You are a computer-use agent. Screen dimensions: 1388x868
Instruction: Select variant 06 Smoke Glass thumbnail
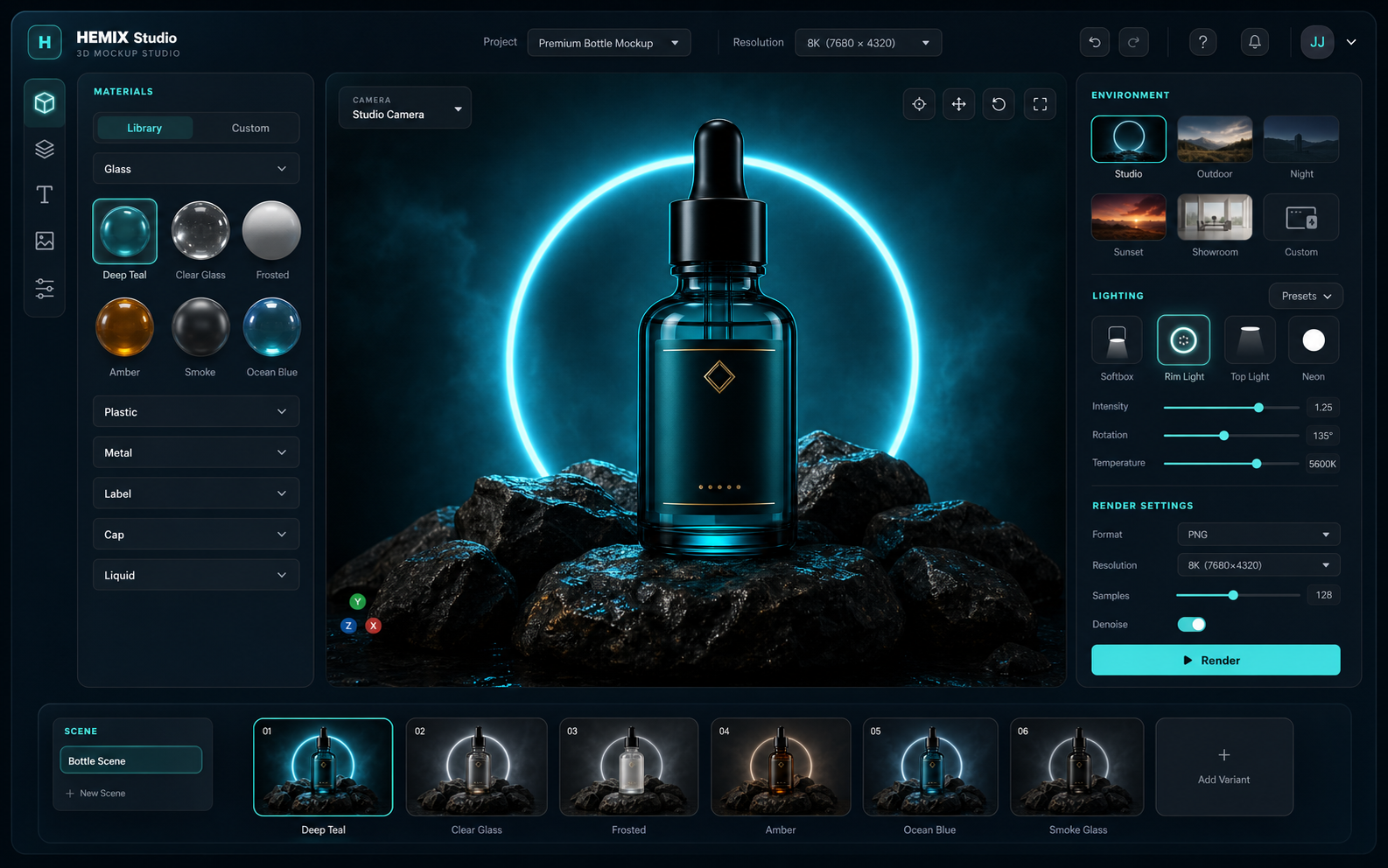(1077, 766)
